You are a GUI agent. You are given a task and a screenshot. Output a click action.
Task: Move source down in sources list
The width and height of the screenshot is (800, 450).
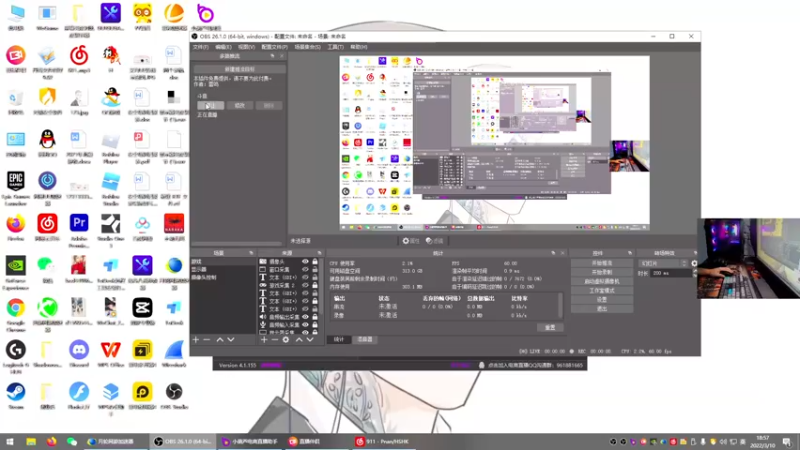pos(310,339)
